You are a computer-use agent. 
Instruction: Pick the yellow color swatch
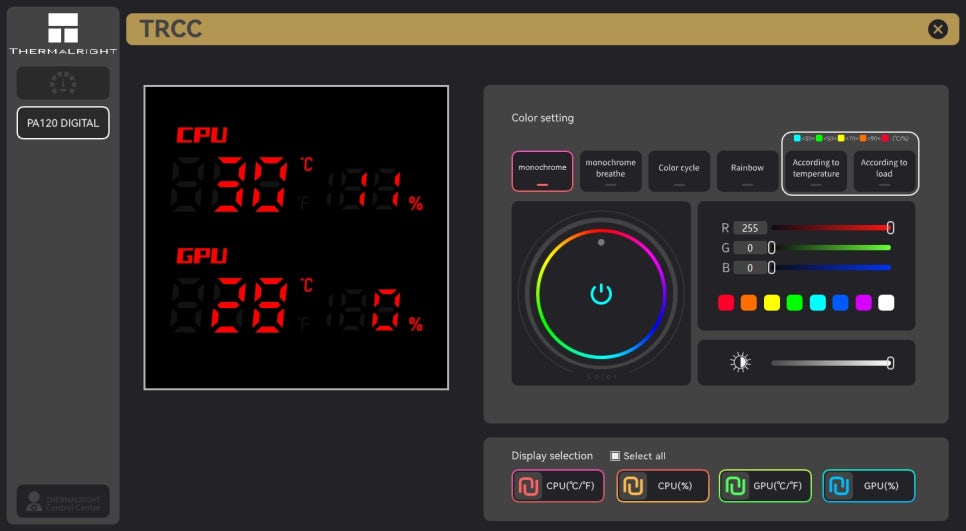pos(772,302)
